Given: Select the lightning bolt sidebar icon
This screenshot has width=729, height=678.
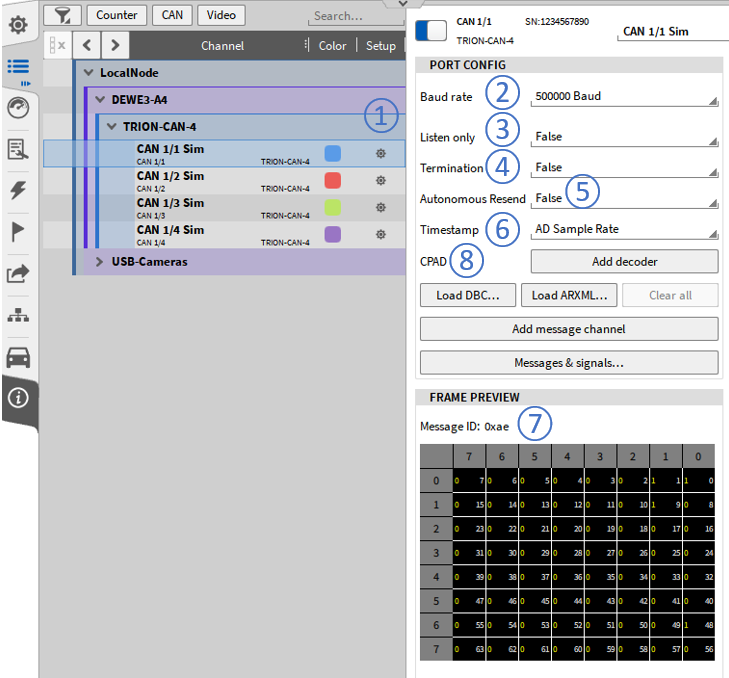Looking at the screenshot, I should click(x=18, y=191).
